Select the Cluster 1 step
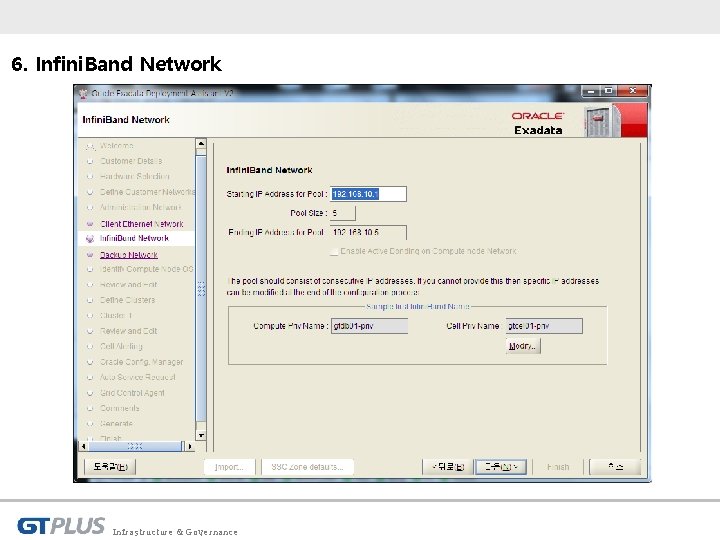The height and width of the screenshot is (540, 720). click(116, 315)
